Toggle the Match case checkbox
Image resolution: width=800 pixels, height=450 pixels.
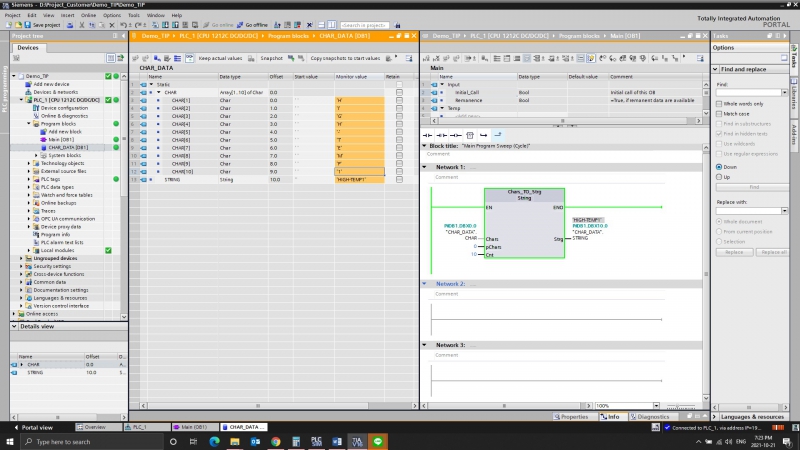(719, 114)
